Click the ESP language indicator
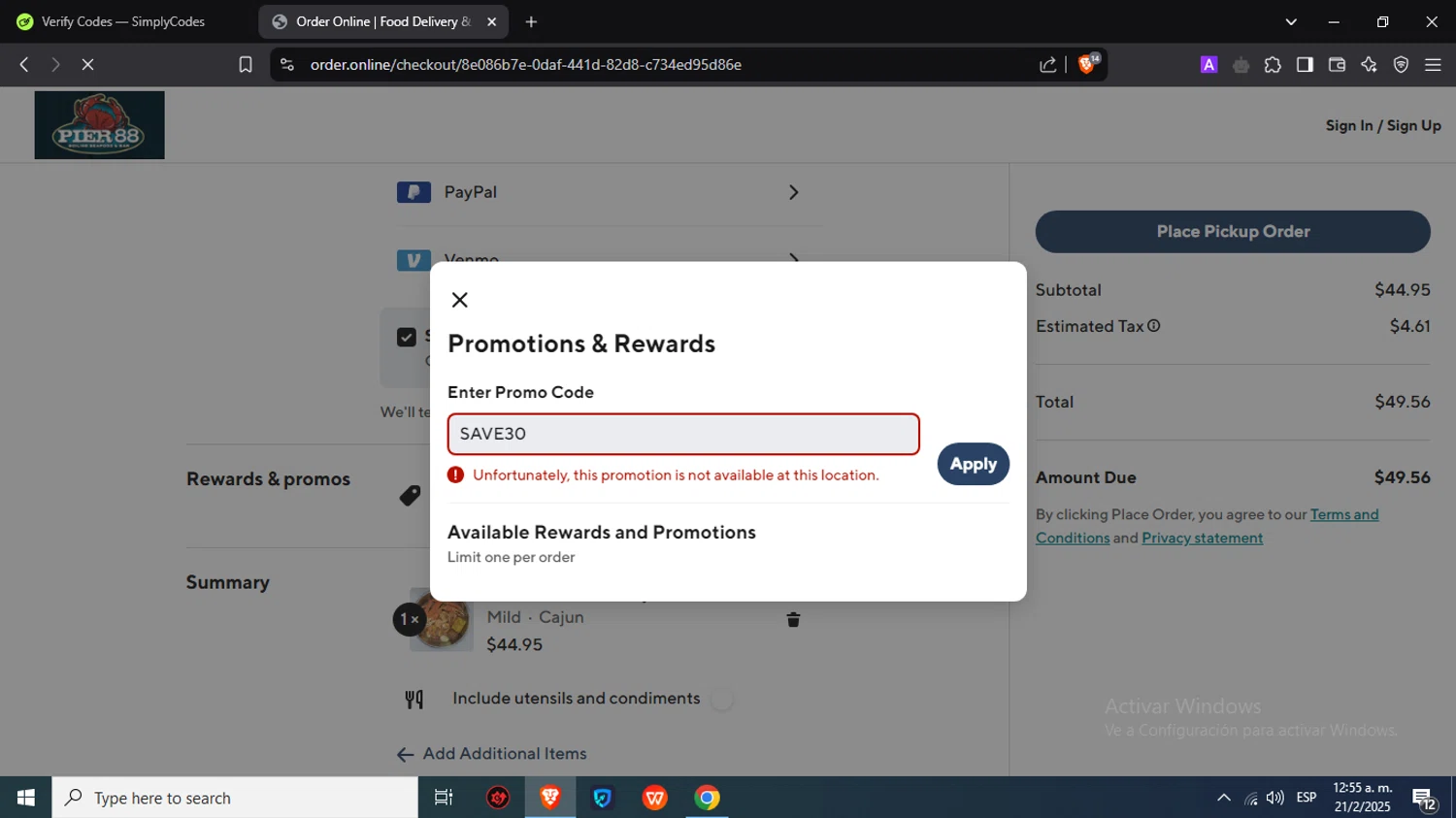This screenshot has height=818, width=1456. coord(1307,798)
